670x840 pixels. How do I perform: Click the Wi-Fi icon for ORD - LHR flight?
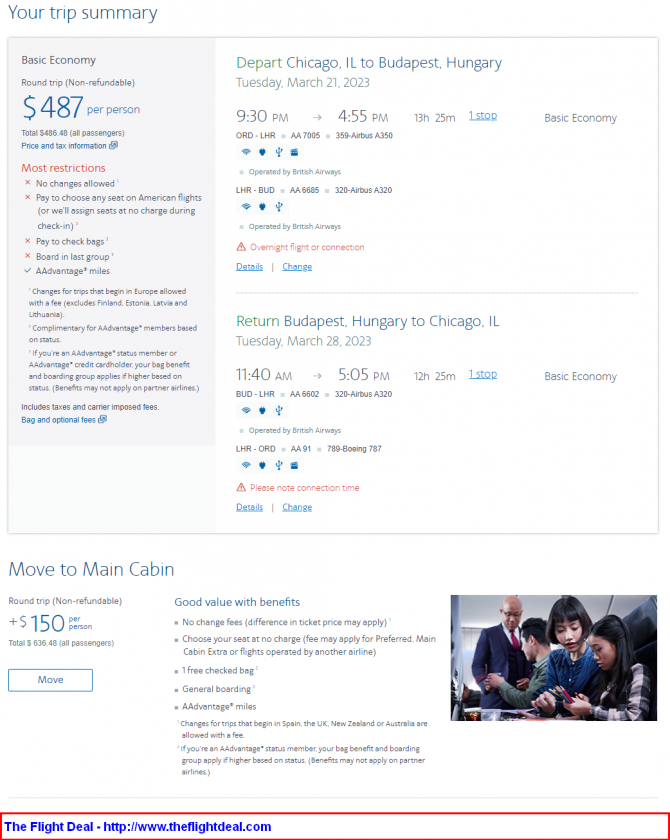click(246, 152)
